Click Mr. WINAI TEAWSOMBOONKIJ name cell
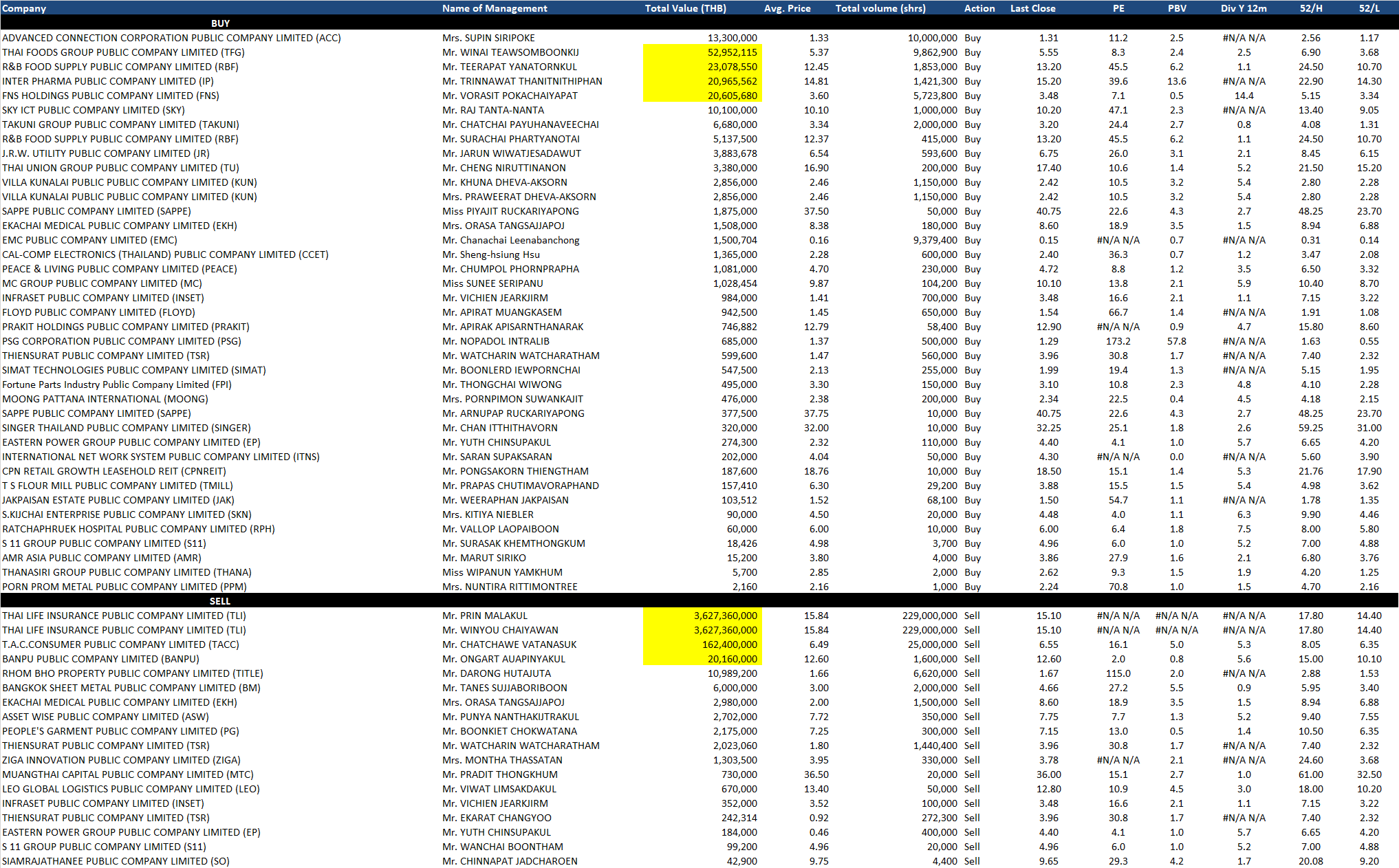The height and width of the screenshot is (868, 1399). 510,52
